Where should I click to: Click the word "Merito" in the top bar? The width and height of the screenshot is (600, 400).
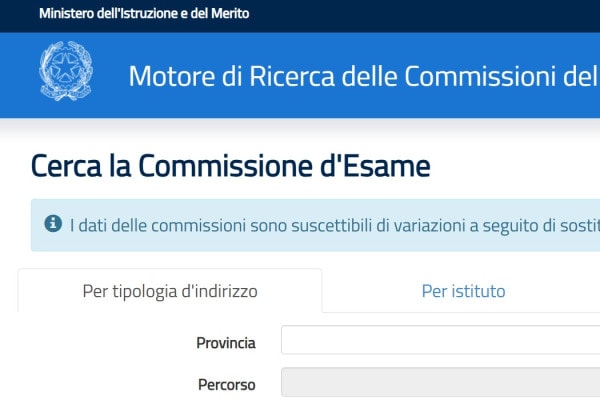coord(227,14)
